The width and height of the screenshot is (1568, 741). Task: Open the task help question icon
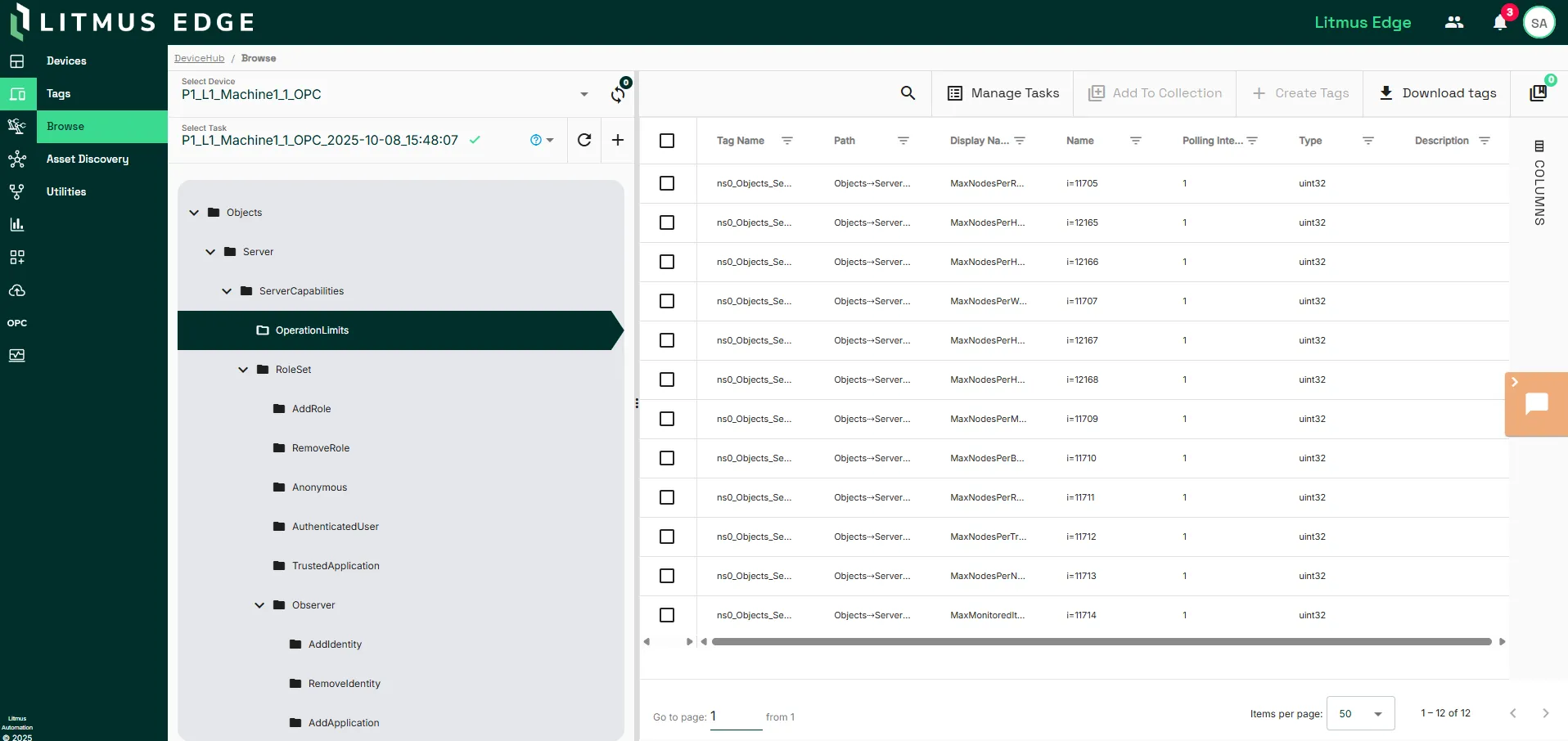coord(536,140)
